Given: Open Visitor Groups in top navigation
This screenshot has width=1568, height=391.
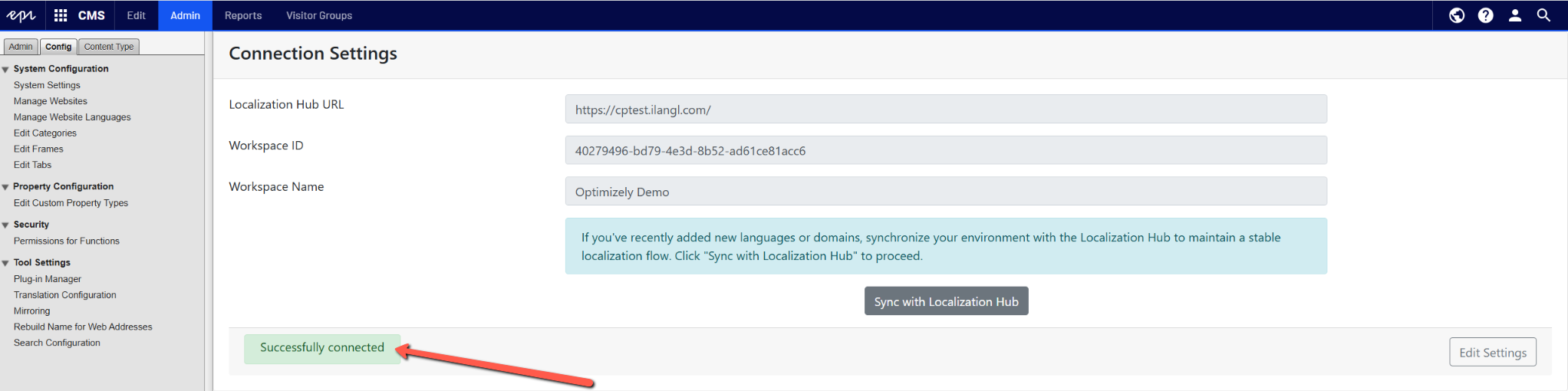Looking at the screenshot, I should 318,15.
